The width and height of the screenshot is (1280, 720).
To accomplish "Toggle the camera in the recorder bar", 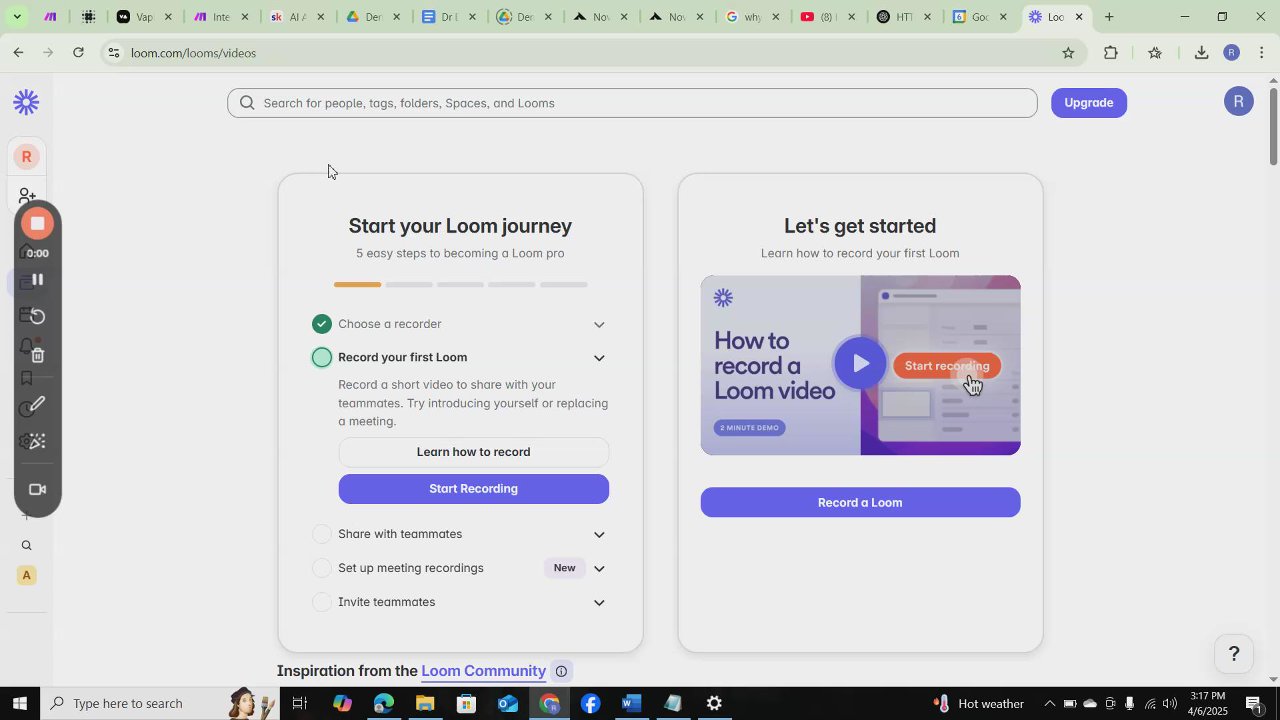I will tap(37, 490).
